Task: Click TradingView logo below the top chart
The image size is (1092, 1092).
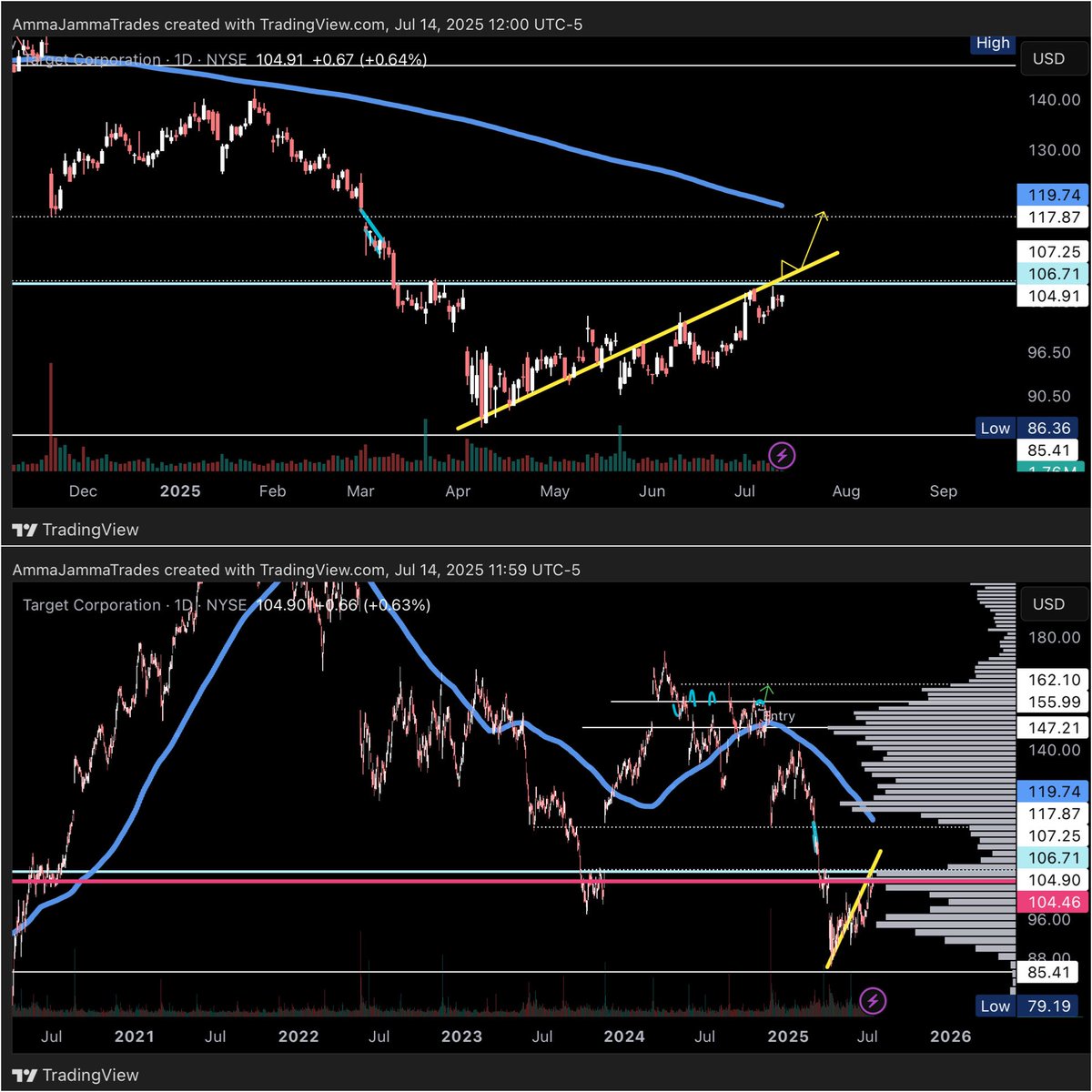Action: click(76, 530)
